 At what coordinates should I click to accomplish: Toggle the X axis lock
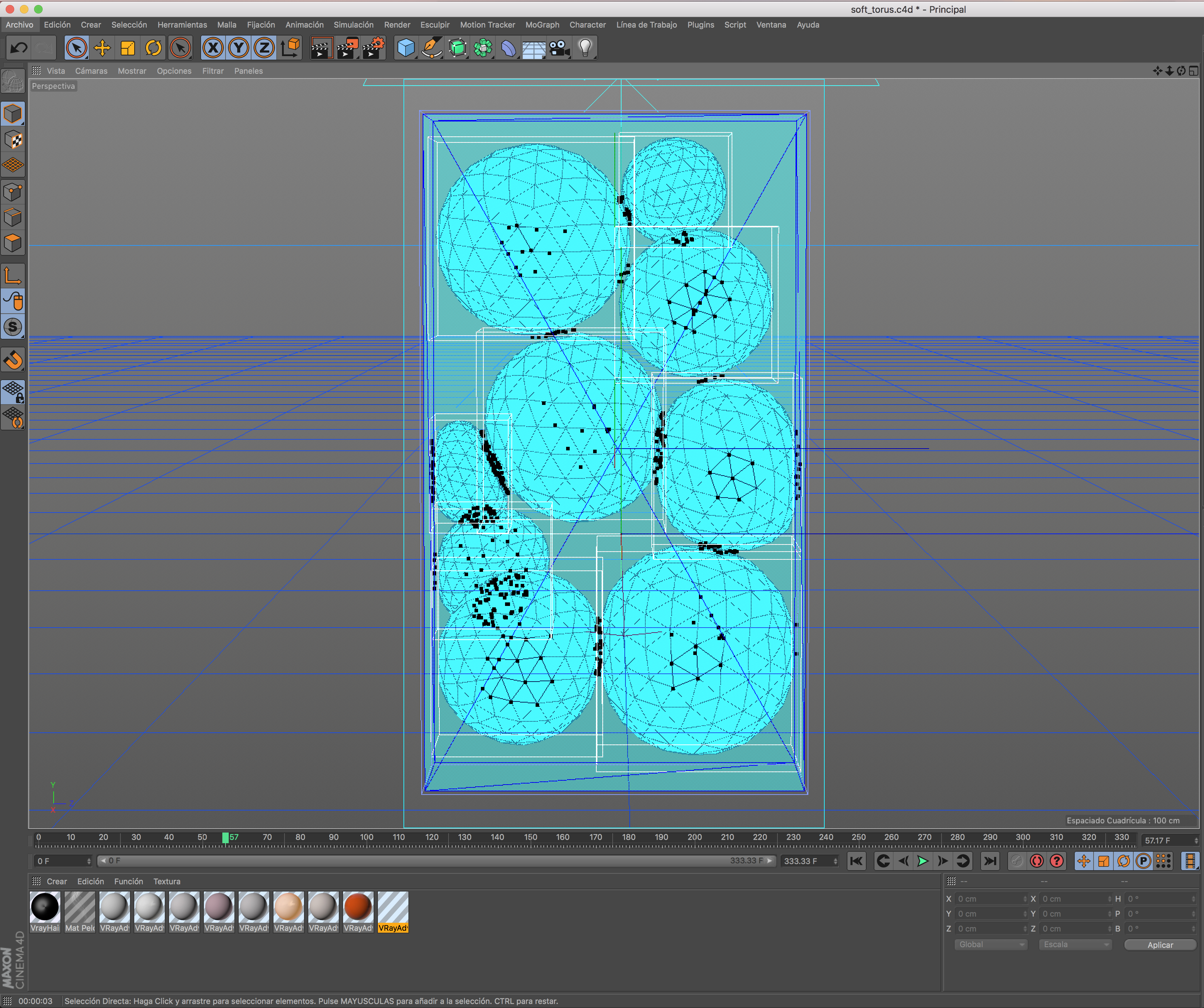(213, 48)
